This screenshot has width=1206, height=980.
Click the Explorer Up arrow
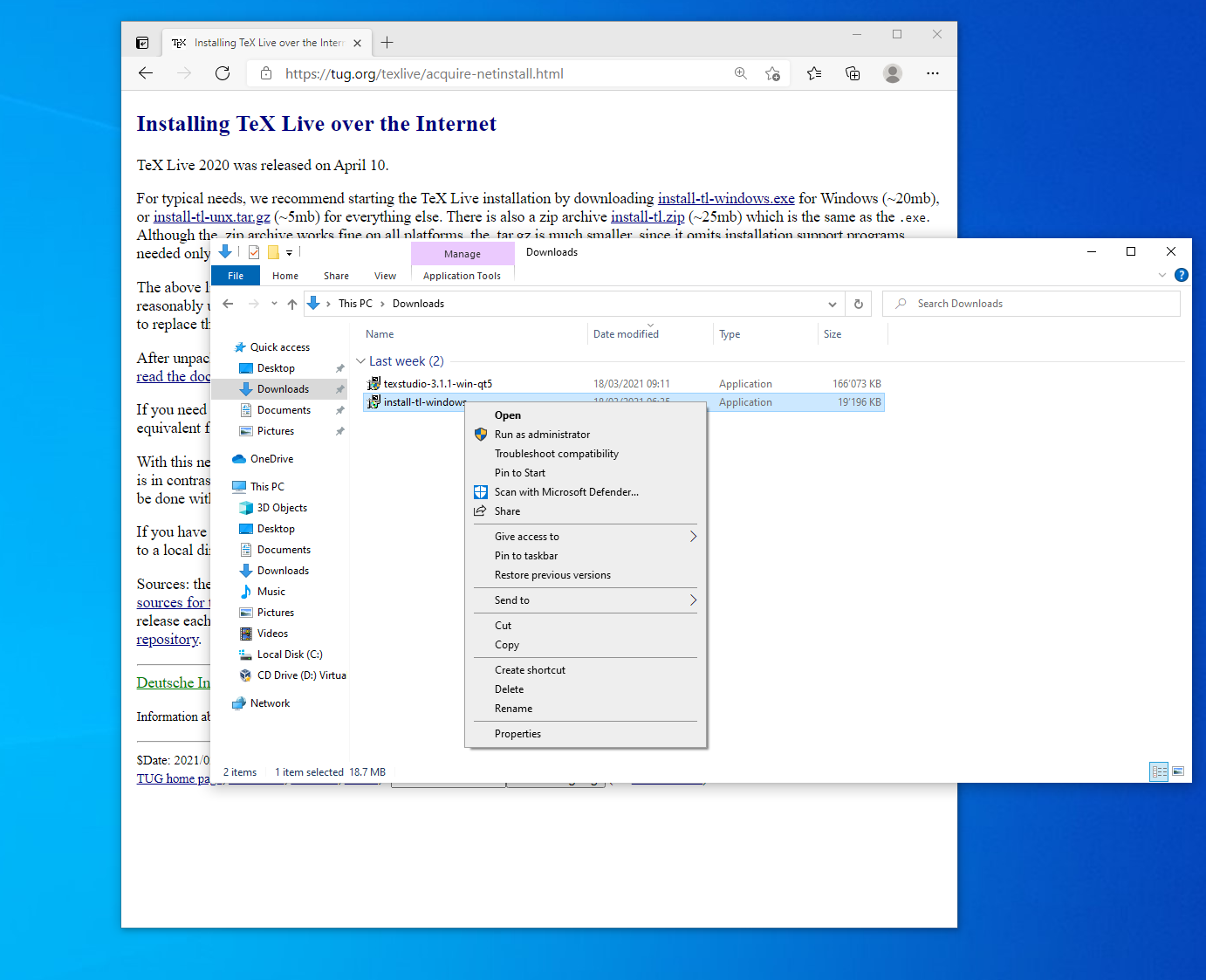[x=292, y=304]
